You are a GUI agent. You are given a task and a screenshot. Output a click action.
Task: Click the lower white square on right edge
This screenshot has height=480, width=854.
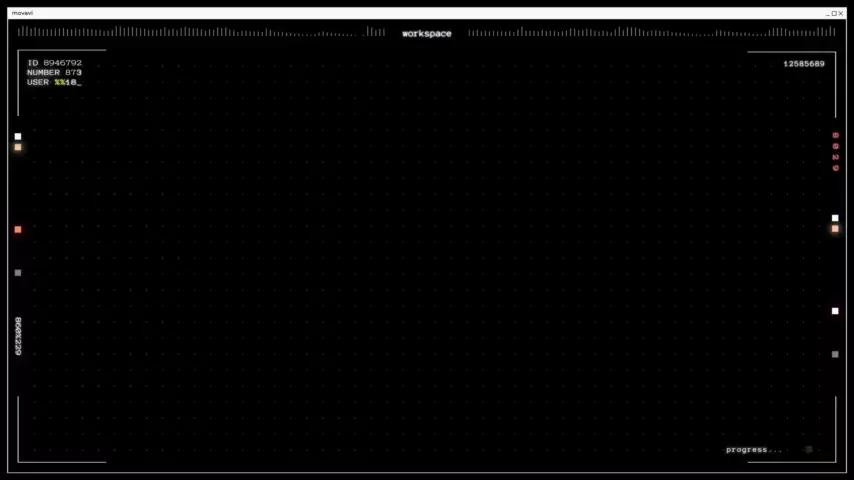(835, 311)
